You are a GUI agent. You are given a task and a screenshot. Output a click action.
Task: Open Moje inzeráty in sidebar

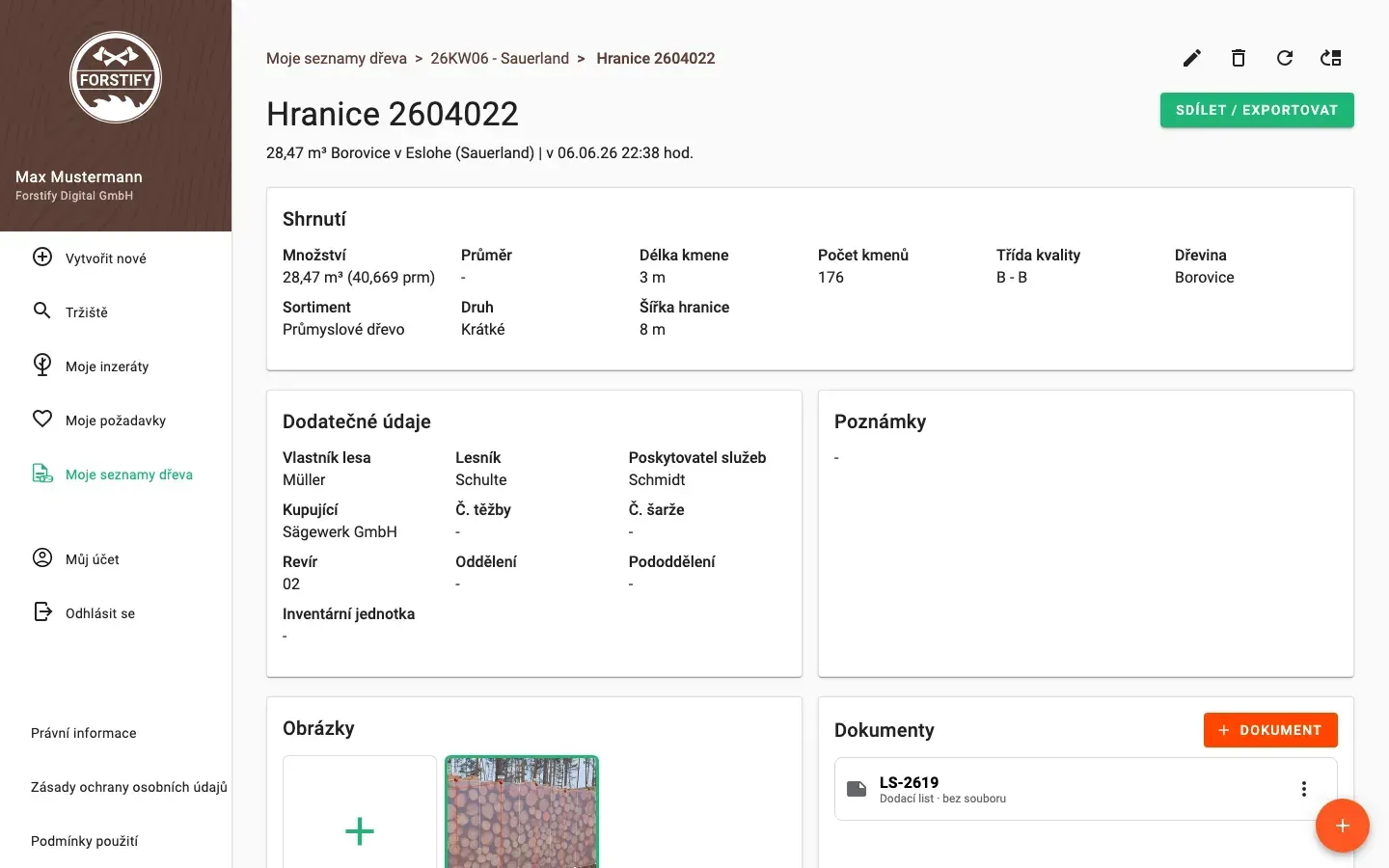[116, 366]
